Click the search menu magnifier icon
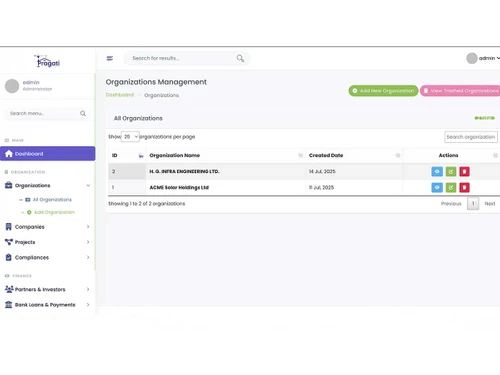Screen dimensions: 500x375 (x=83, y=113)
